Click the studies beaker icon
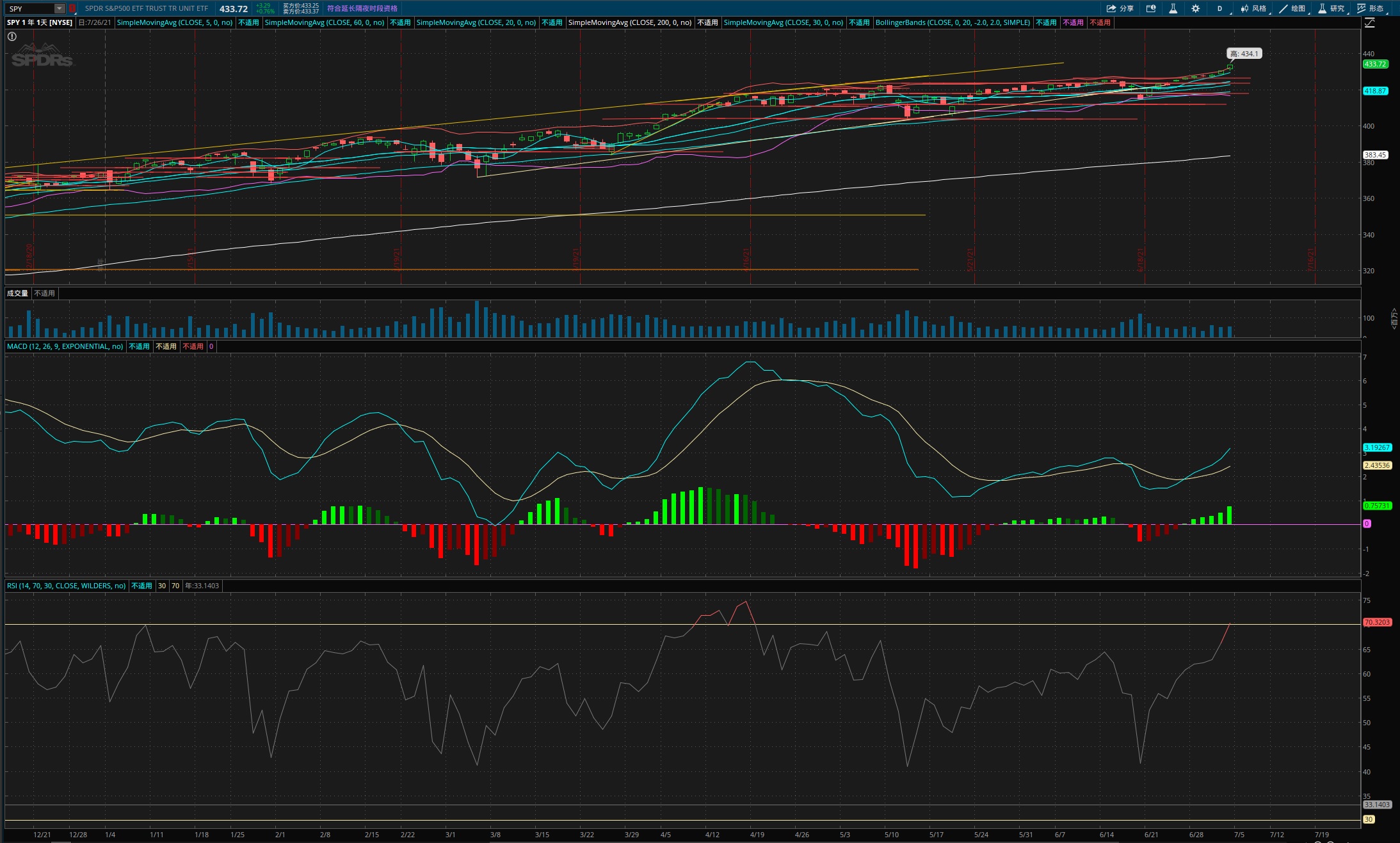This screenshot has width=1400, height=843. (x=1322, y=8)
